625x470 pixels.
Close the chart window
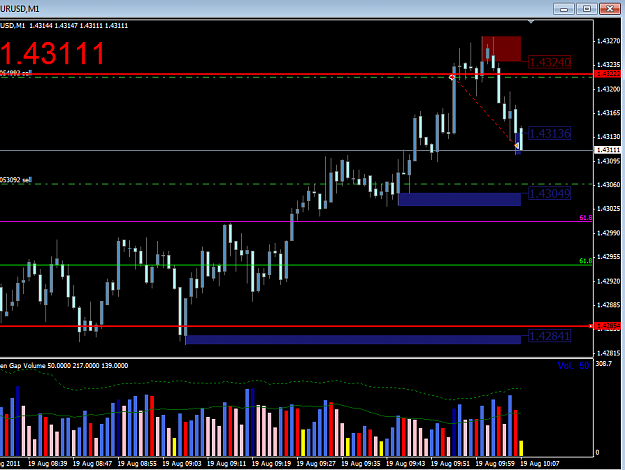(x=610, y=8)
